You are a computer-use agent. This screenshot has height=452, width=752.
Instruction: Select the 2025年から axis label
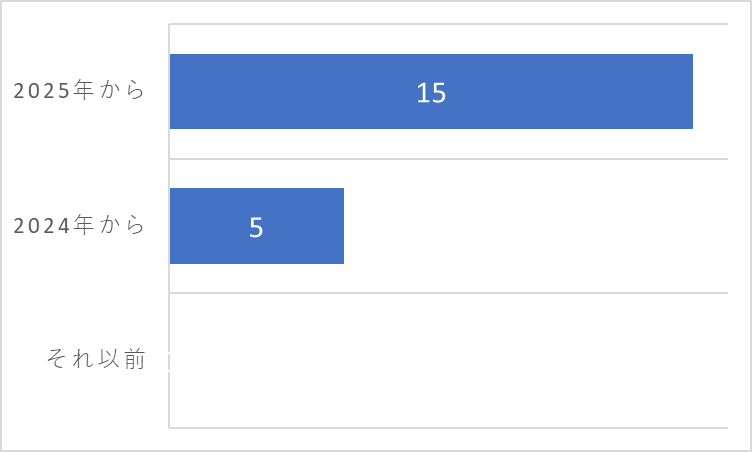coord(79,90)
